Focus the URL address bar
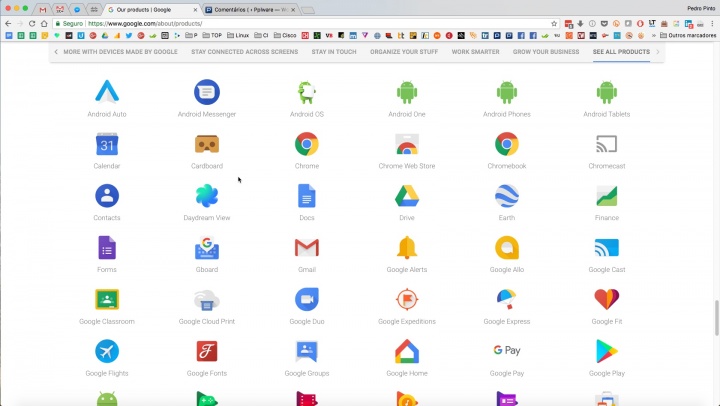The height and width of the screenshot is (406, 720). click(x=300, y=23)
